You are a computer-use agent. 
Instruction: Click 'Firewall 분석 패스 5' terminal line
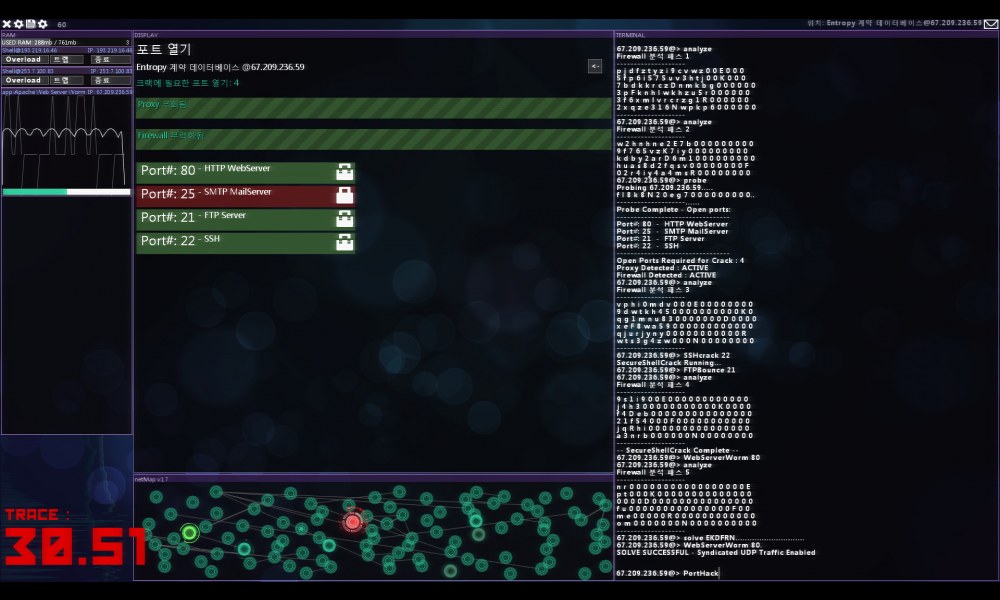pyautogui.click(x=652, y=472)
